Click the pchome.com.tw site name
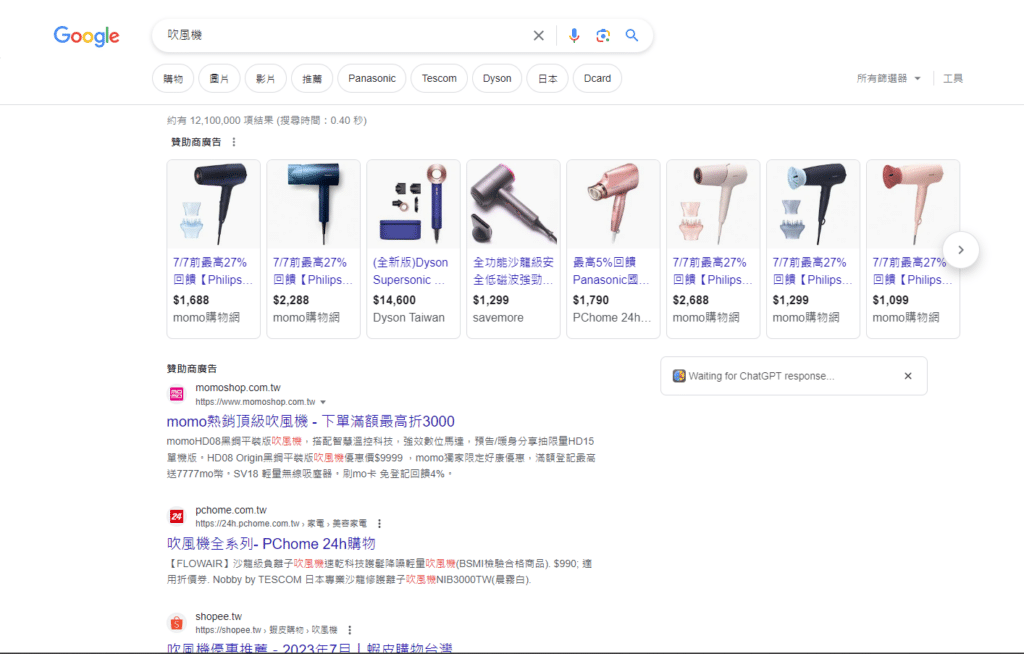 tap(231, 510)
